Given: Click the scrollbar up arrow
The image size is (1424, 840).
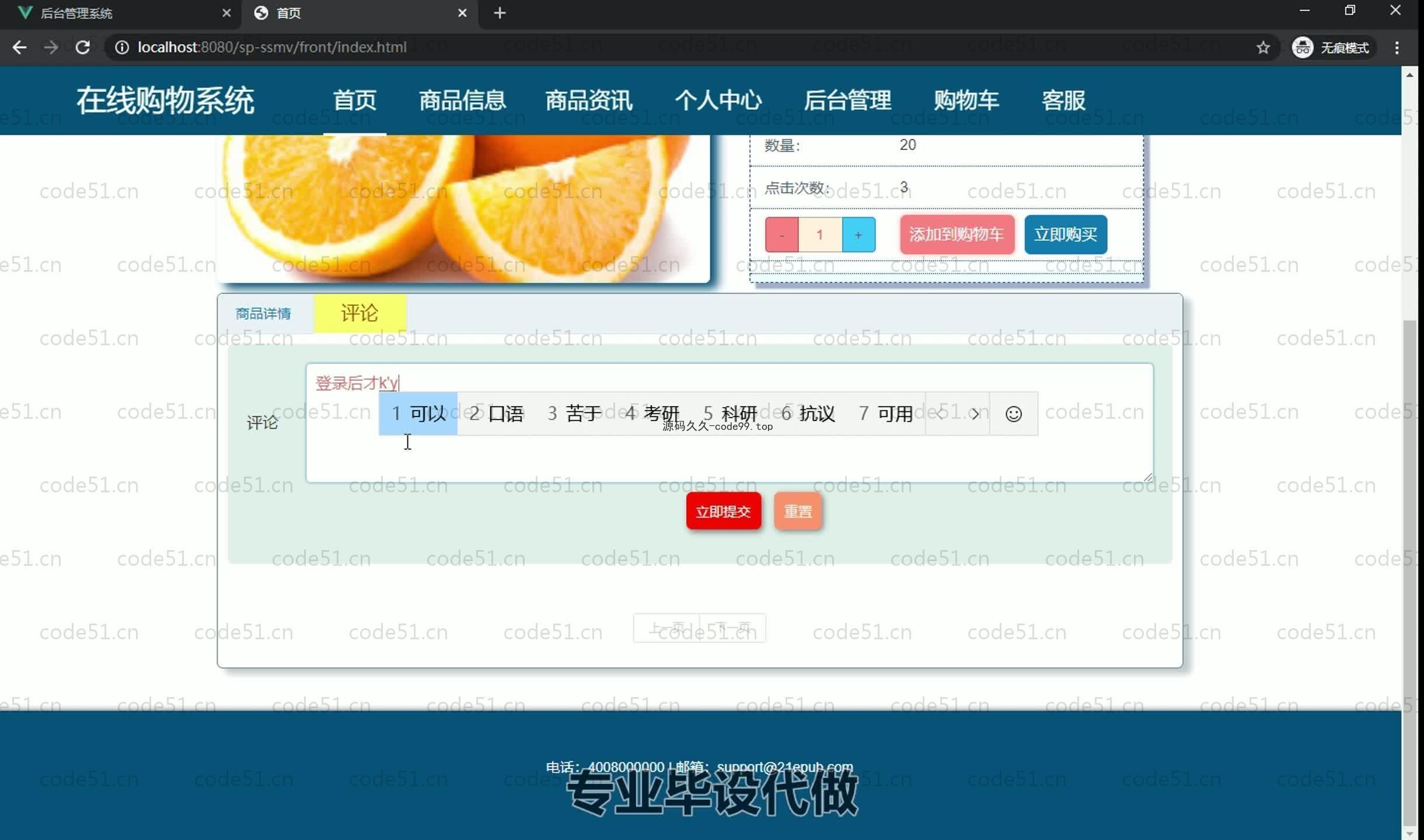Looking at the screenshot, I should click(1409, 75).
